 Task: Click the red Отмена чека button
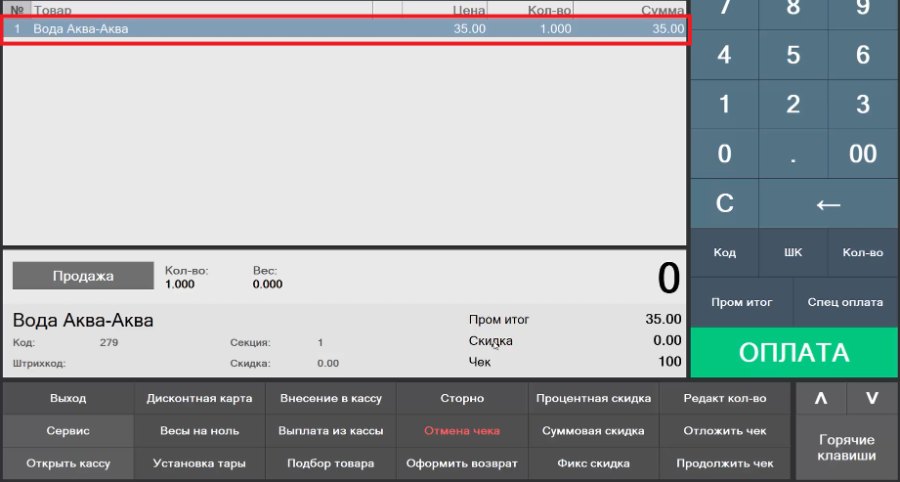coord(462,431)
